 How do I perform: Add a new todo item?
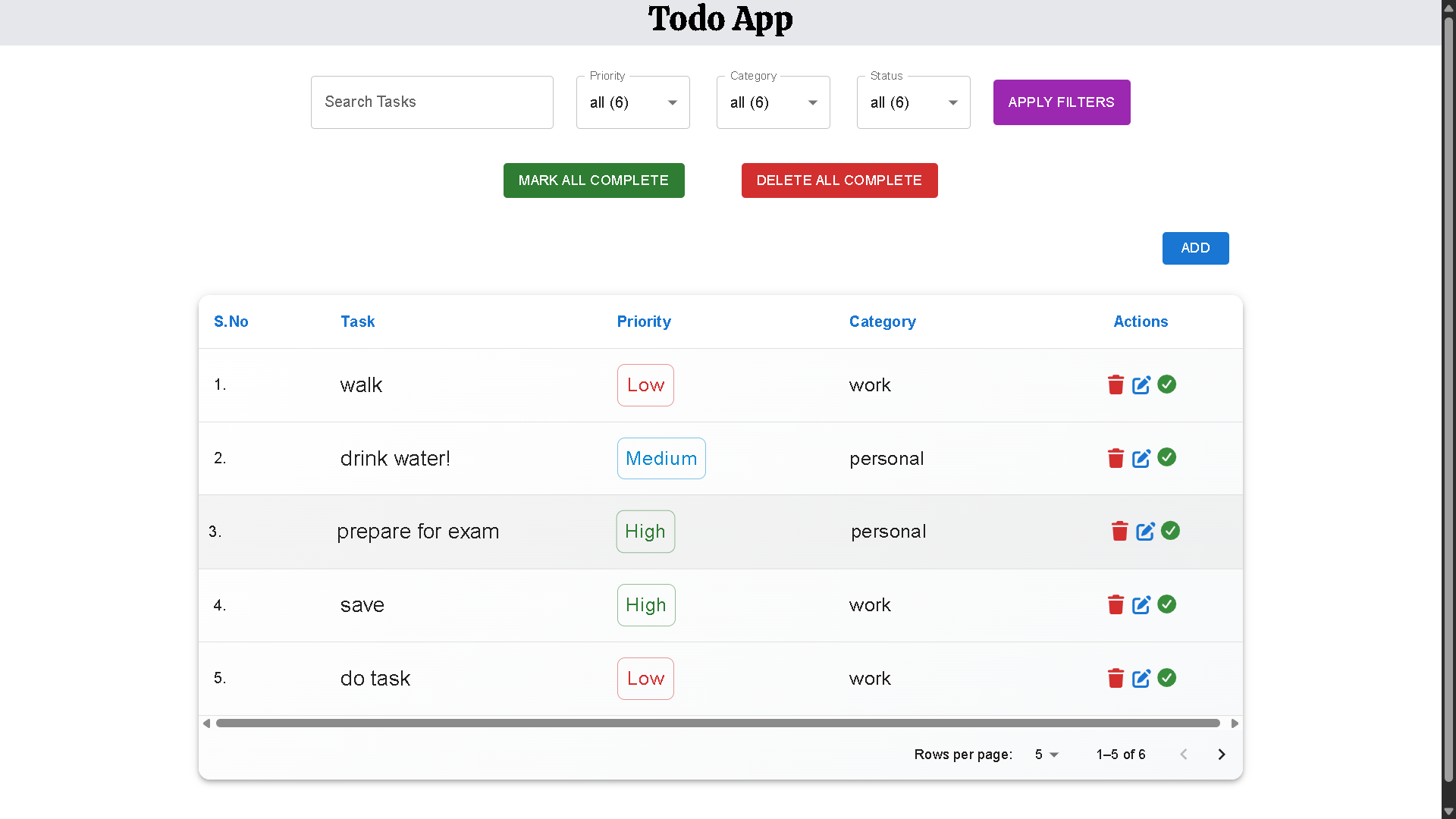[x=1195, y=248]
